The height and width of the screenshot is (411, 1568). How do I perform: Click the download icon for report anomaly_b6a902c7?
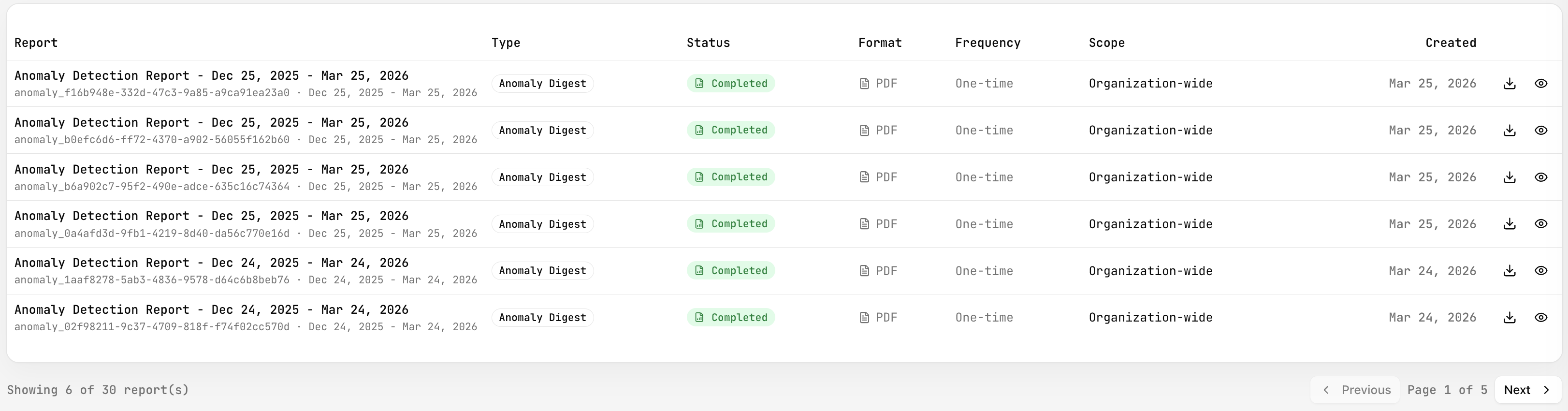1509,177
